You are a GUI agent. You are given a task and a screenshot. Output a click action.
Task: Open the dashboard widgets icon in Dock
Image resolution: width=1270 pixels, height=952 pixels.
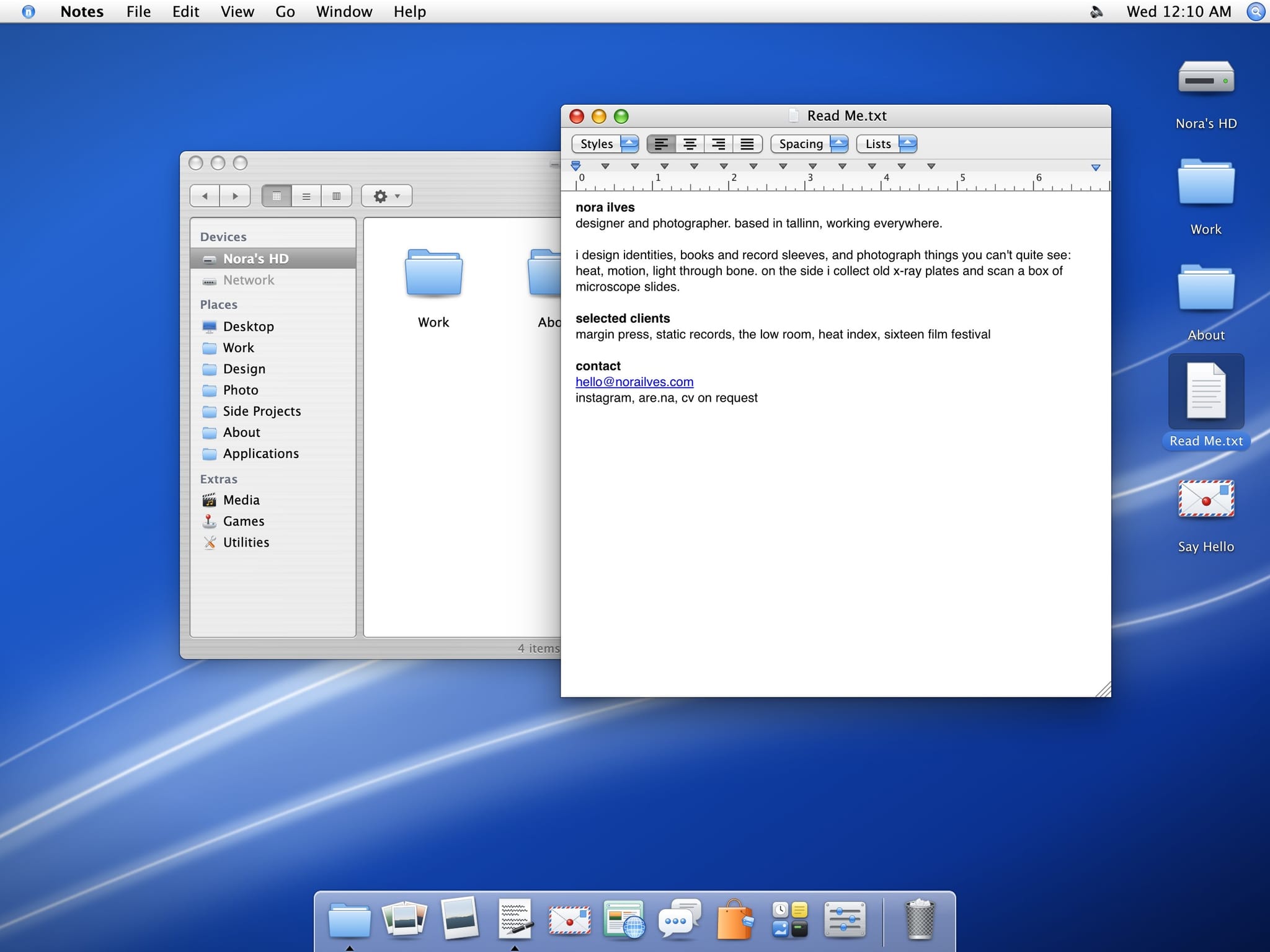pyautogui.click(x=790, y=919)
